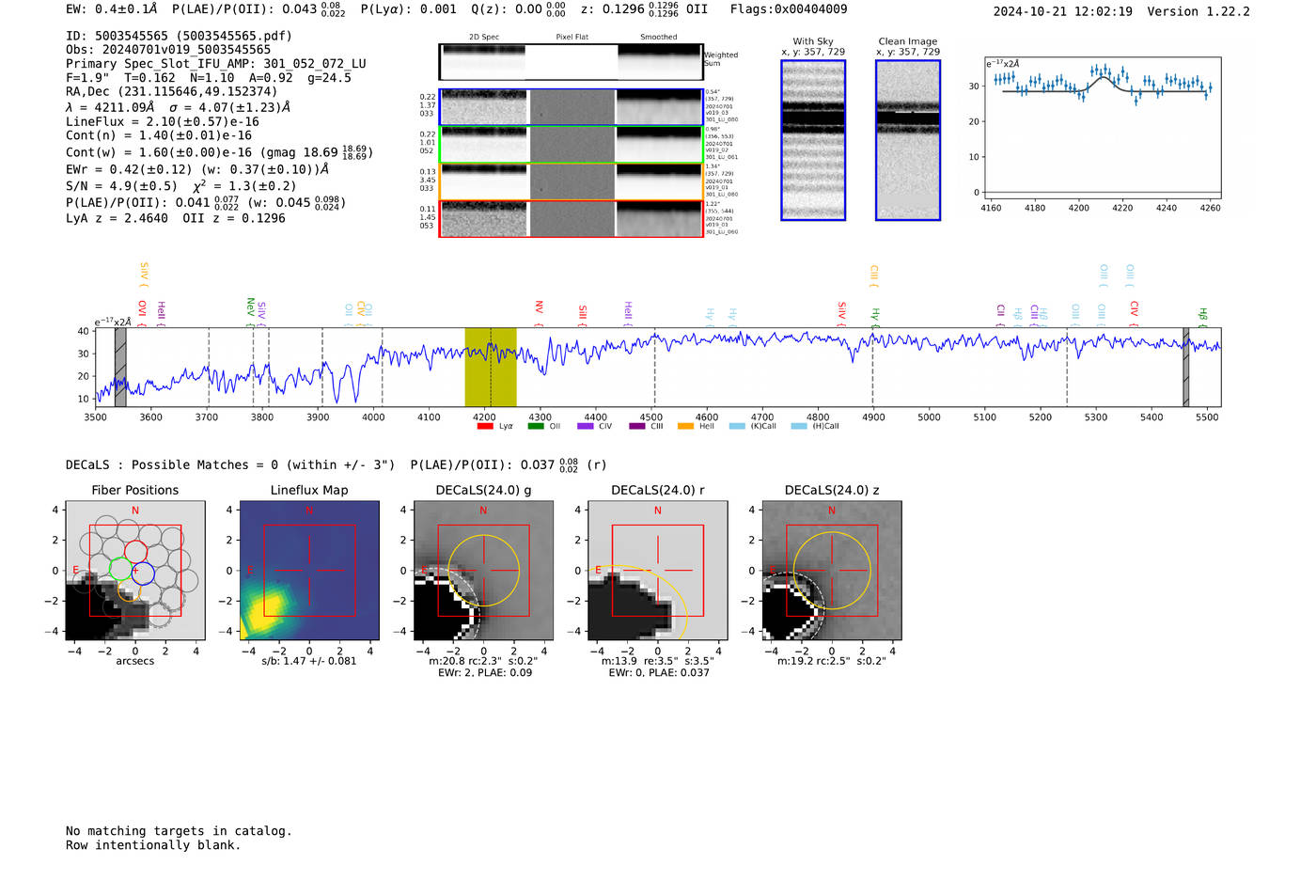Click the green fiber circle in Fiber Positions

[x=120, y=568]
